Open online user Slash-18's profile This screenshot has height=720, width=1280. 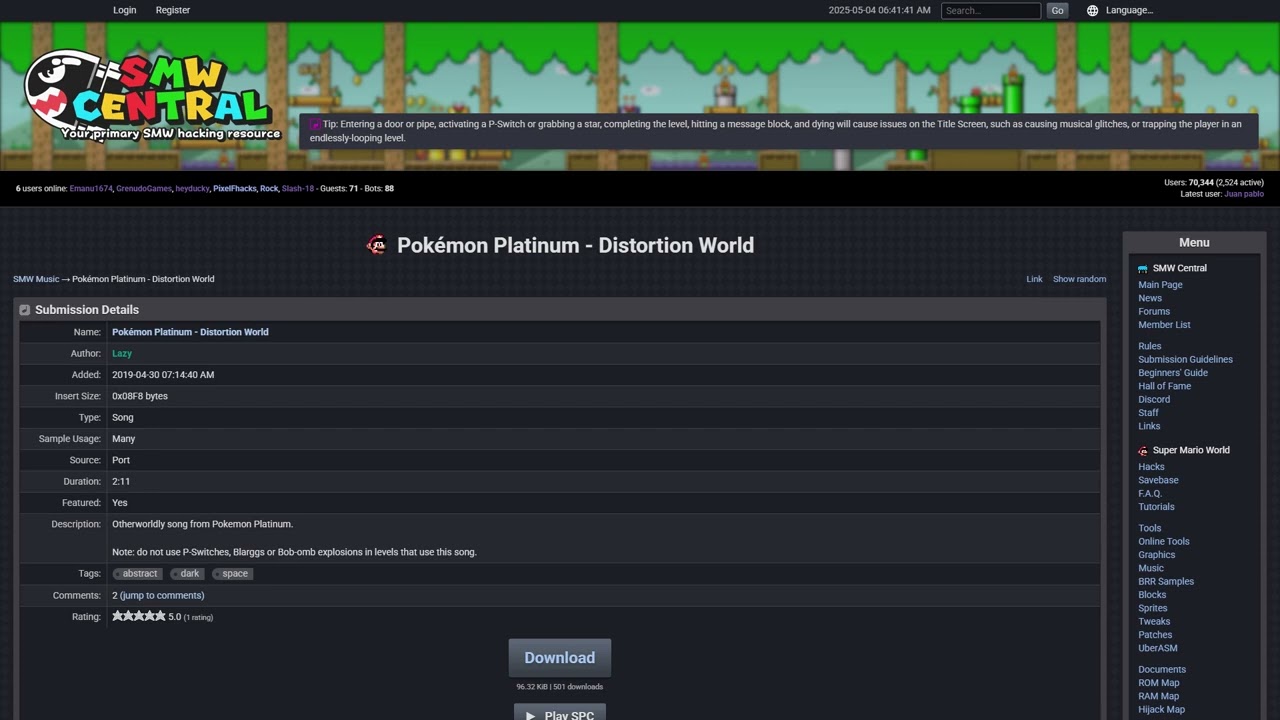(x=298, y=188)
